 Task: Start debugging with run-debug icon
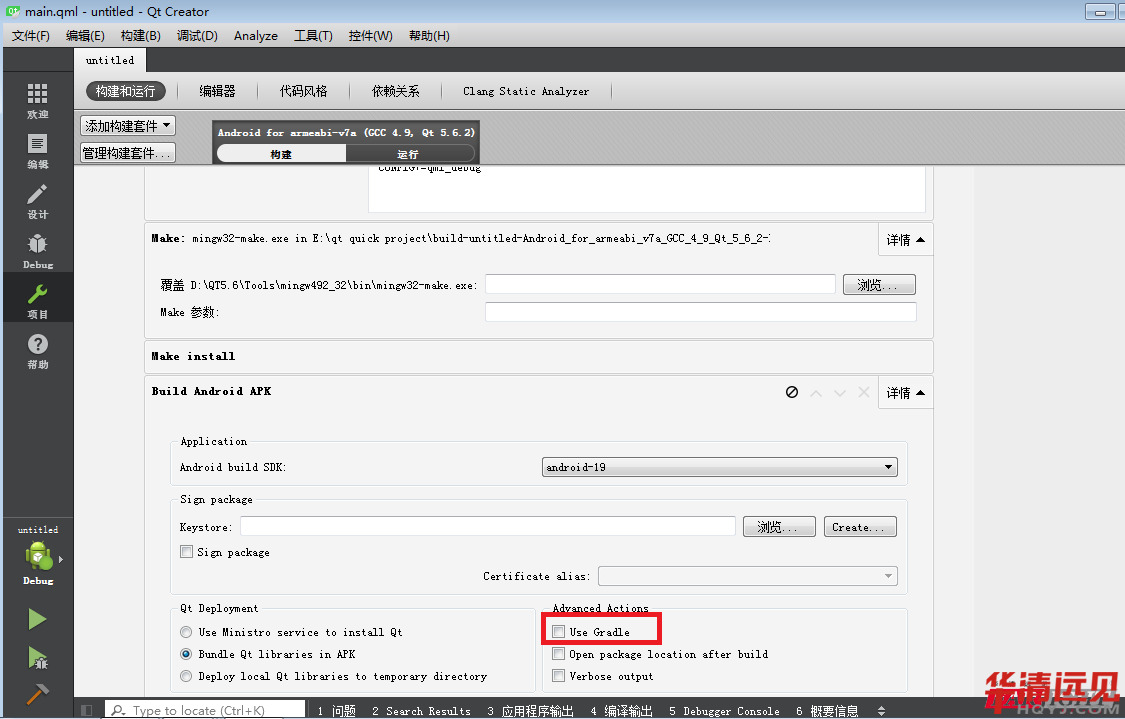tap(37, 657)
